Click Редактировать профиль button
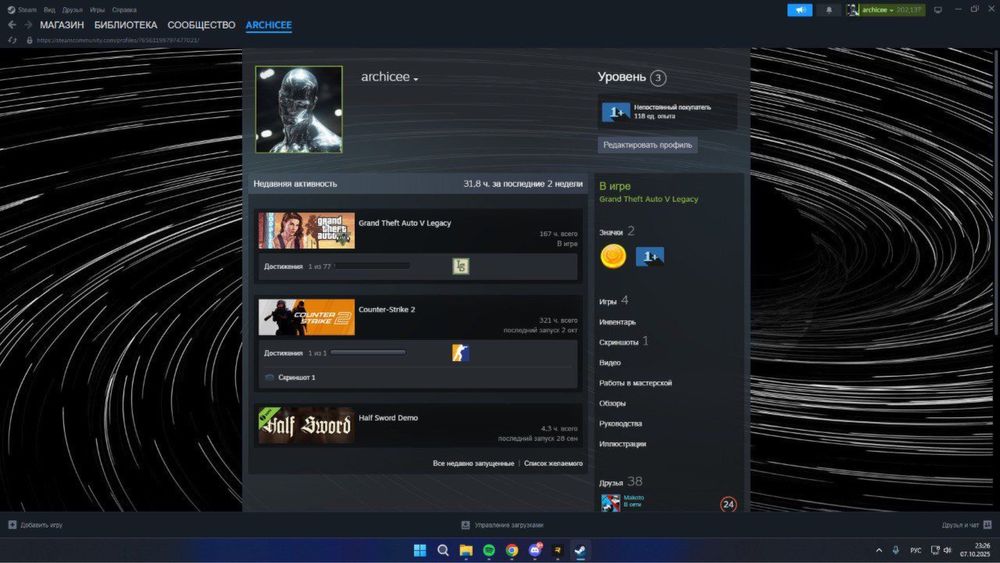The image size is (1000, 563). point(647,145)
